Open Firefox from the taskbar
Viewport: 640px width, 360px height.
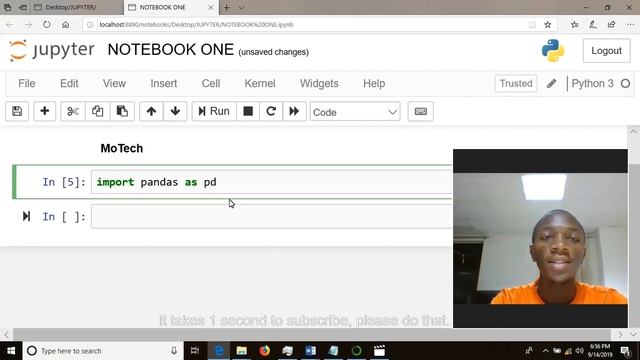(264, 351)
